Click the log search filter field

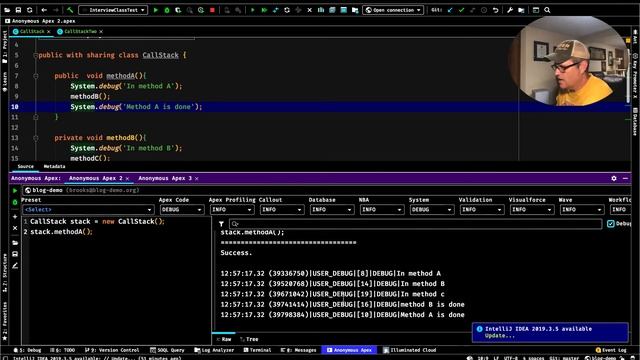click(415, 224)
